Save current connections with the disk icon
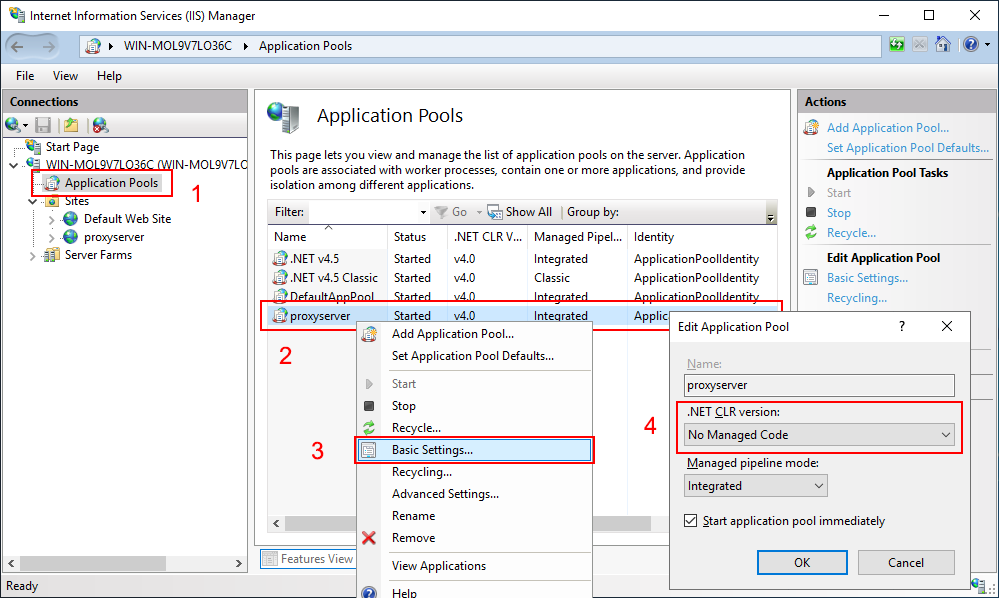This screenshot has width=999, height=598. (43, 125)
